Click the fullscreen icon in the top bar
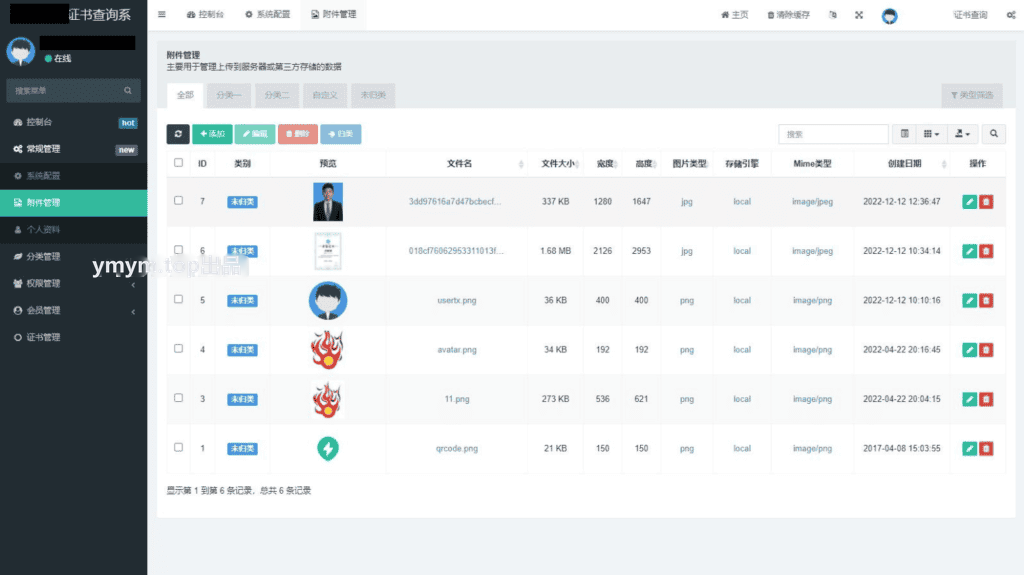 [859, 15]
